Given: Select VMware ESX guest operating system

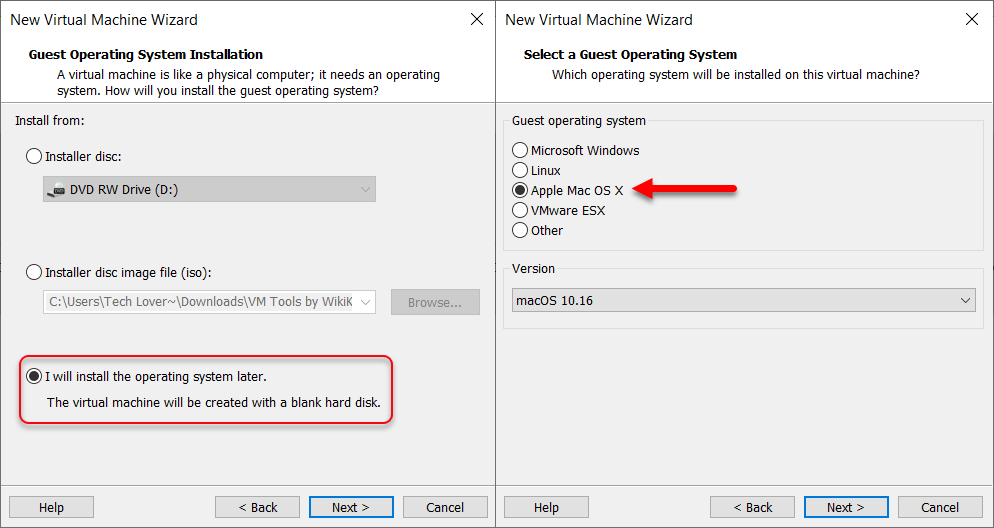Looking at the screenshot, I should click(520, 210).
